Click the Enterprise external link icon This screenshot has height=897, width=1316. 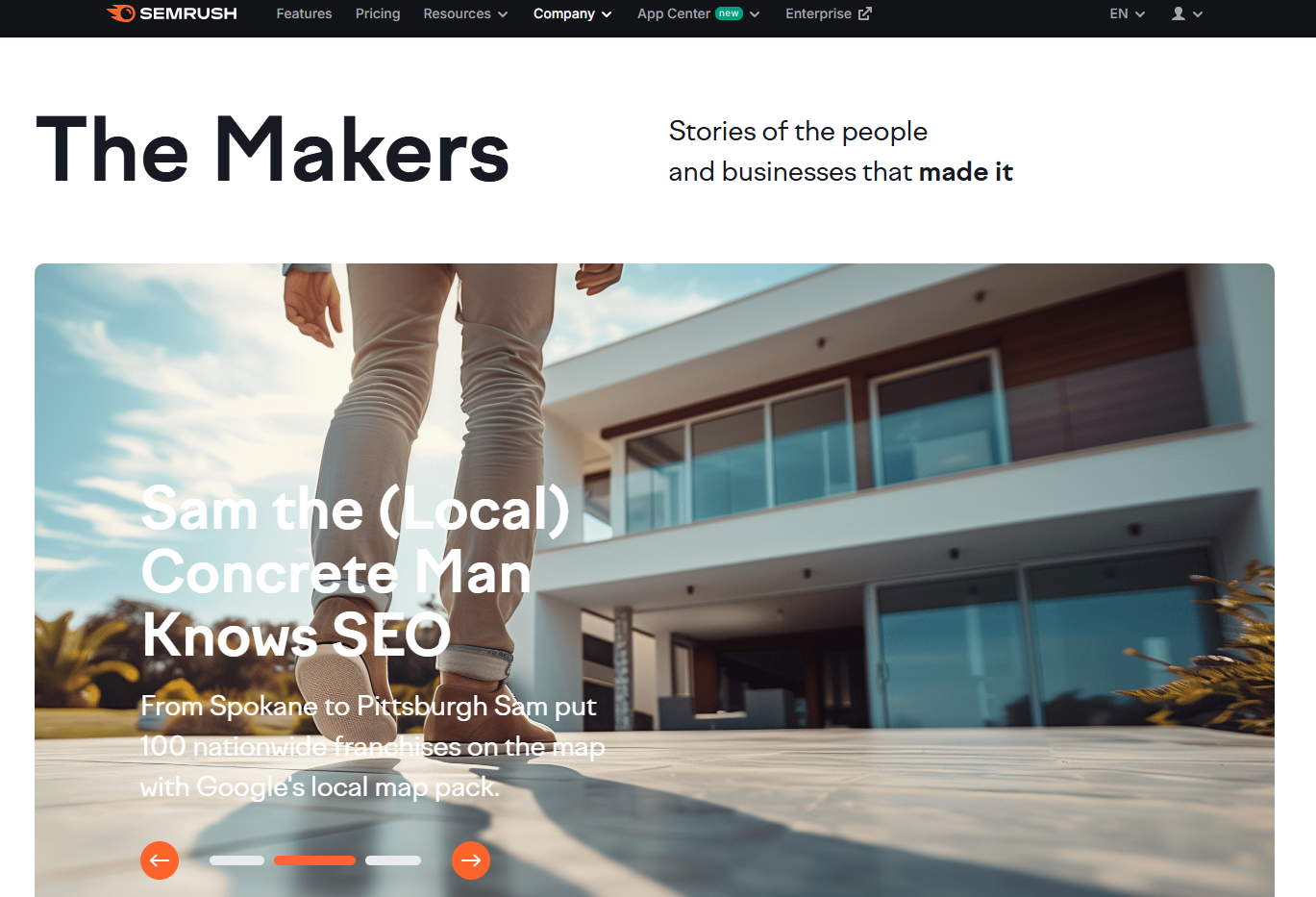865,13
